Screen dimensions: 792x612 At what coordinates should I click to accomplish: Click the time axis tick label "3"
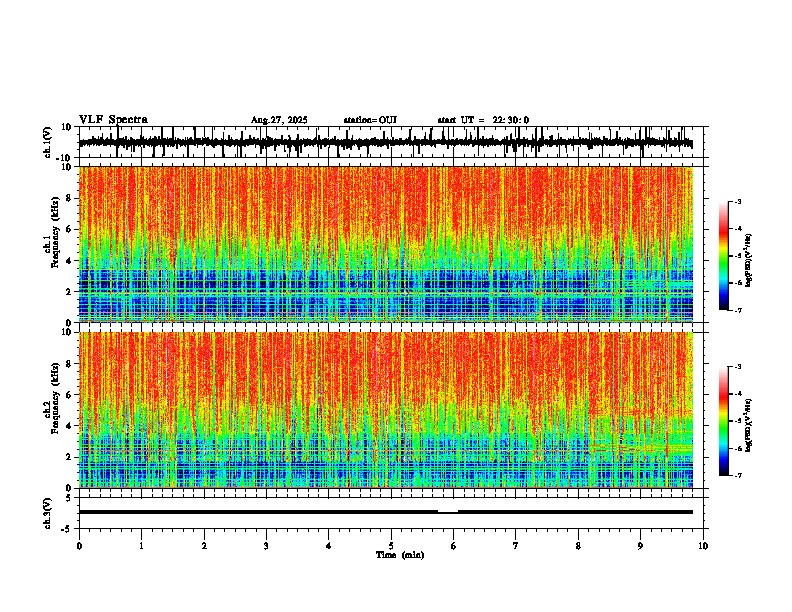pyautogui.click(x=266, y=546)
